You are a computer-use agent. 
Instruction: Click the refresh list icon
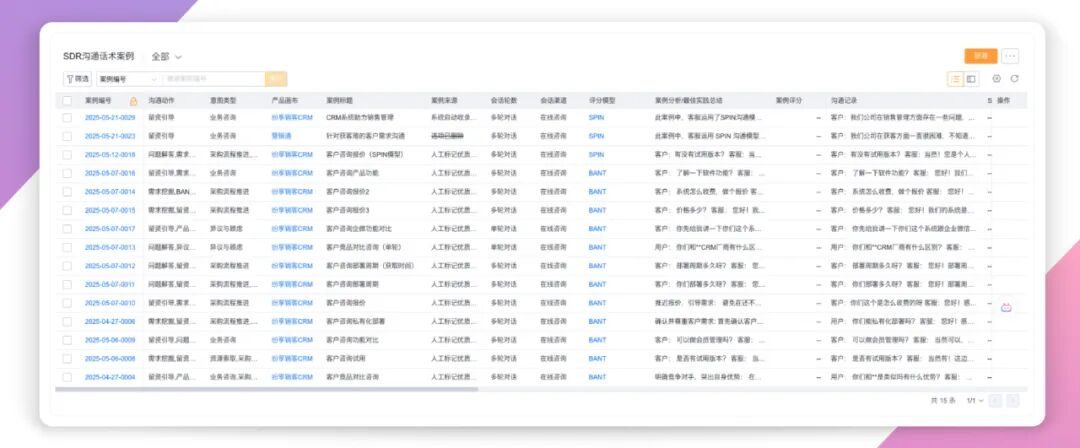(1014, 79)
